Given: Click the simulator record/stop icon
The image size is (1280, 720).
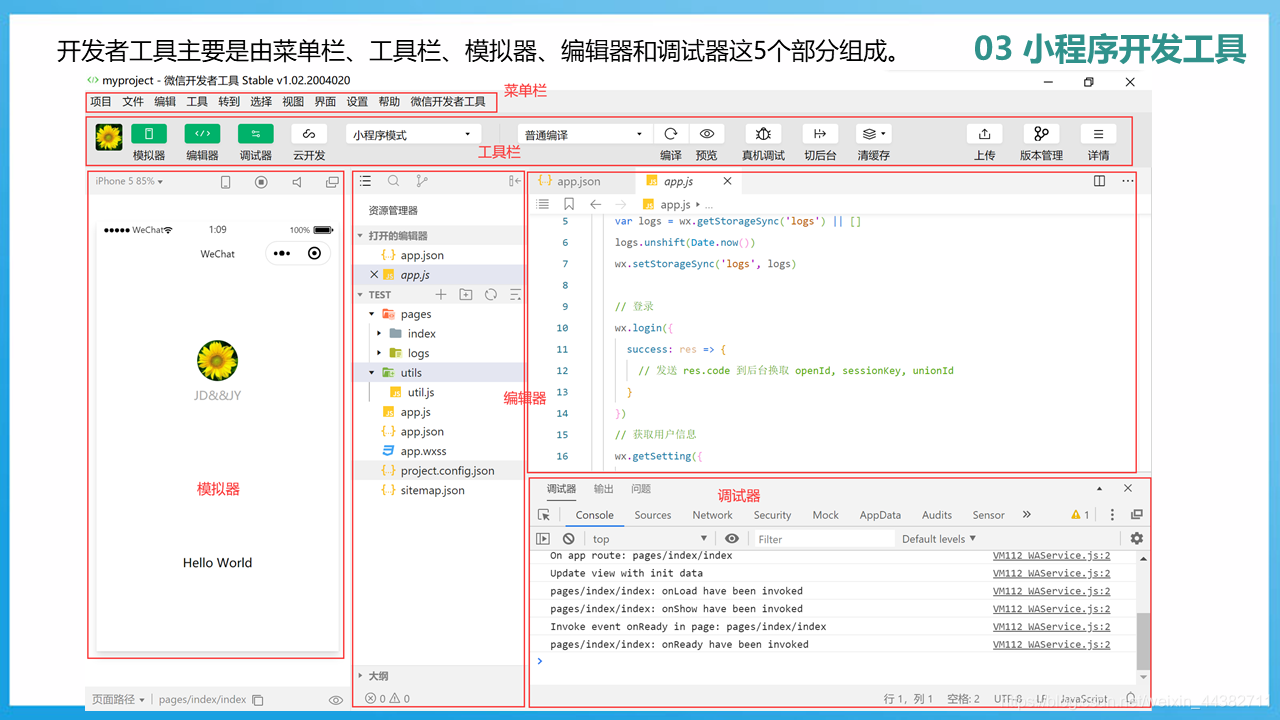Looking at the screenshot, I should click(x=261, y=182).
